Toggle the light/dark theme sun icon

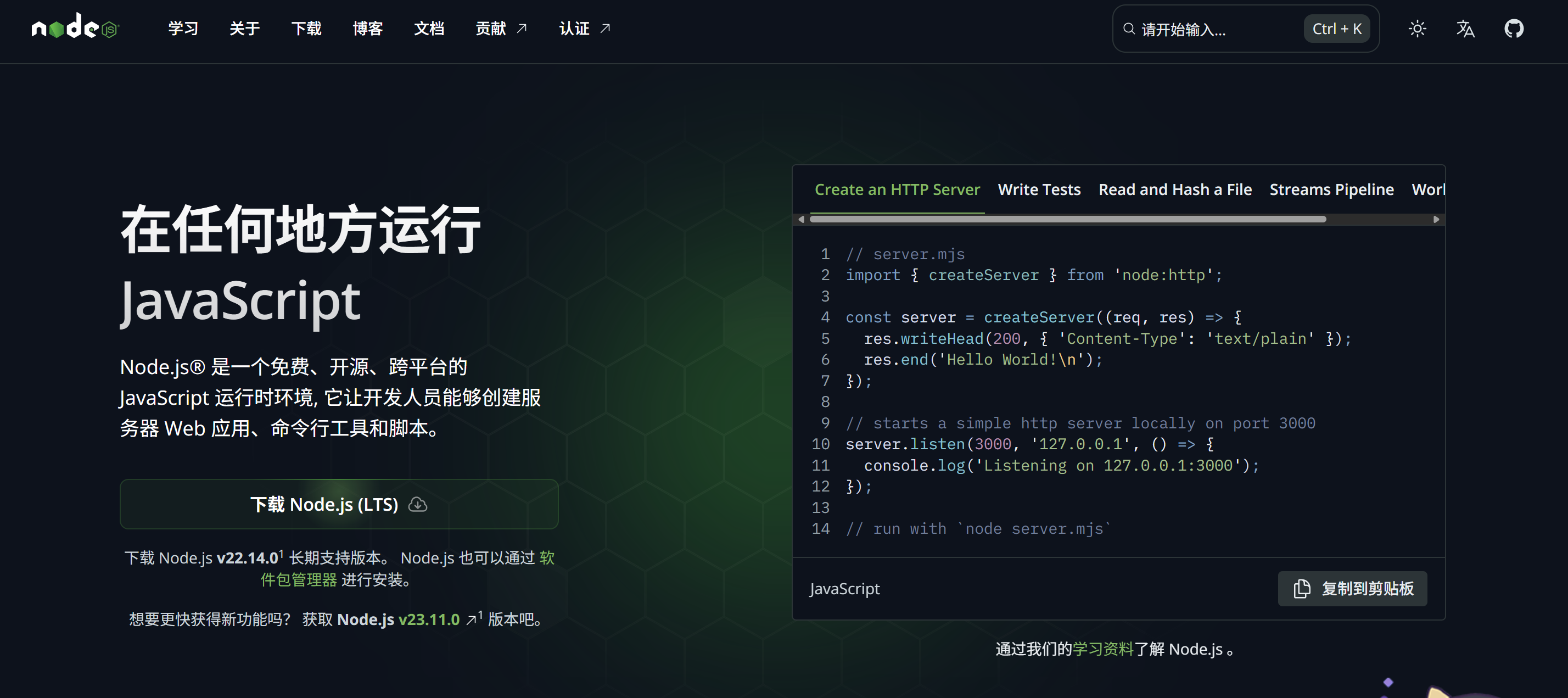point(1416,29)
